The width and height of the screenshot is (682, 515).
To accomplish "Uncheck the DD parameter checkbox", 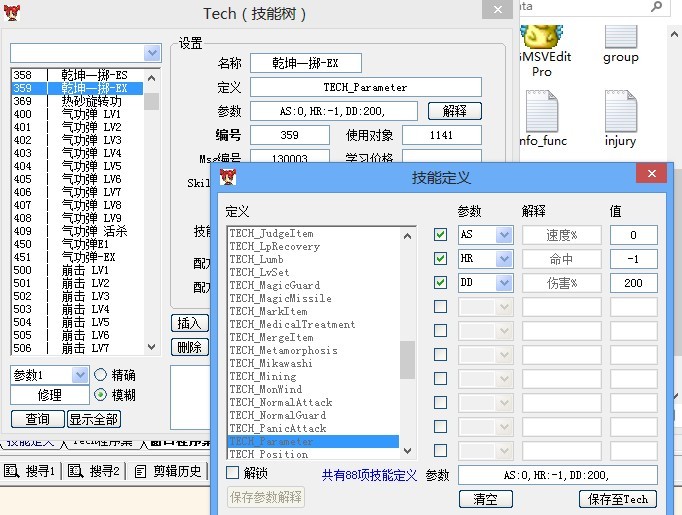I will [x=440, y=283].
